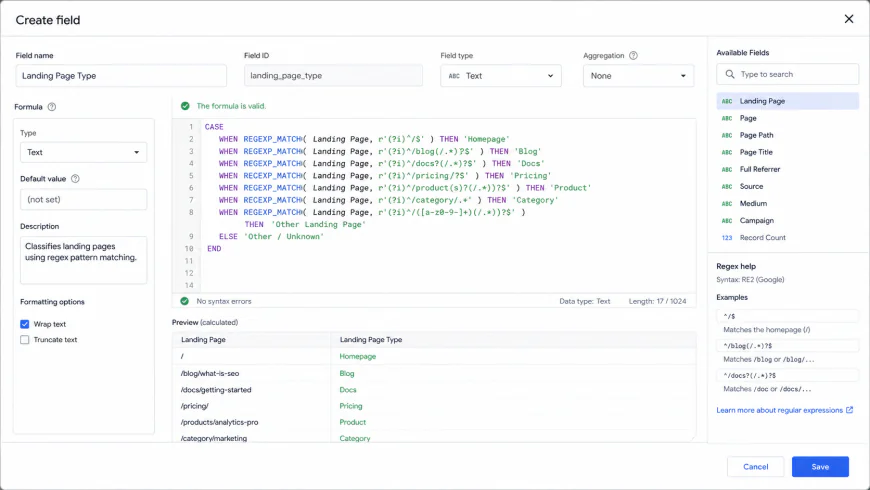This screenshot has height=490, width=870.
Task: Click the END keyword on line 10
Action: tap(214, 249)
